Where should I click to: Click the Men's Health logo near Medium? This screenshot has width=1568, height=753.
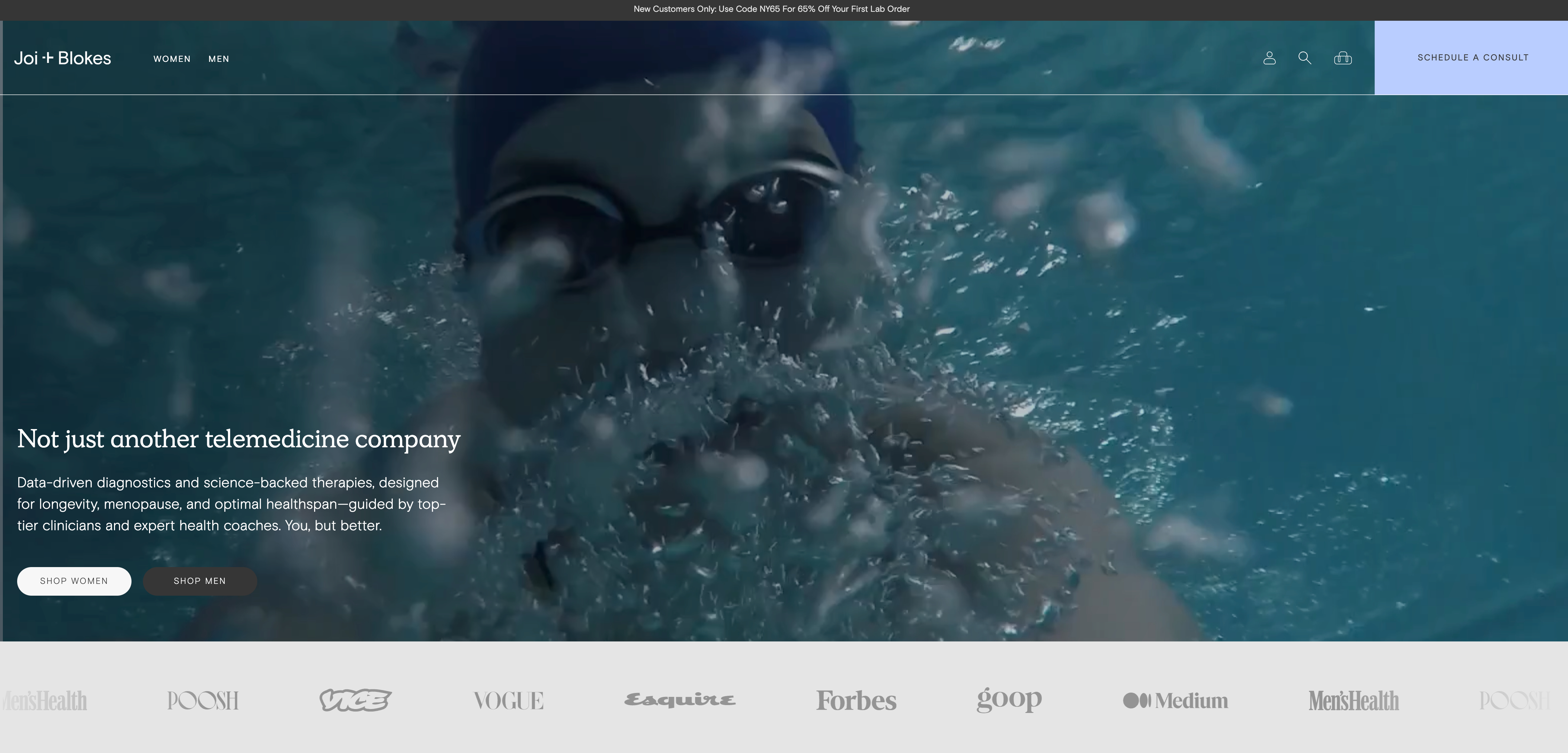(1354, 700)
